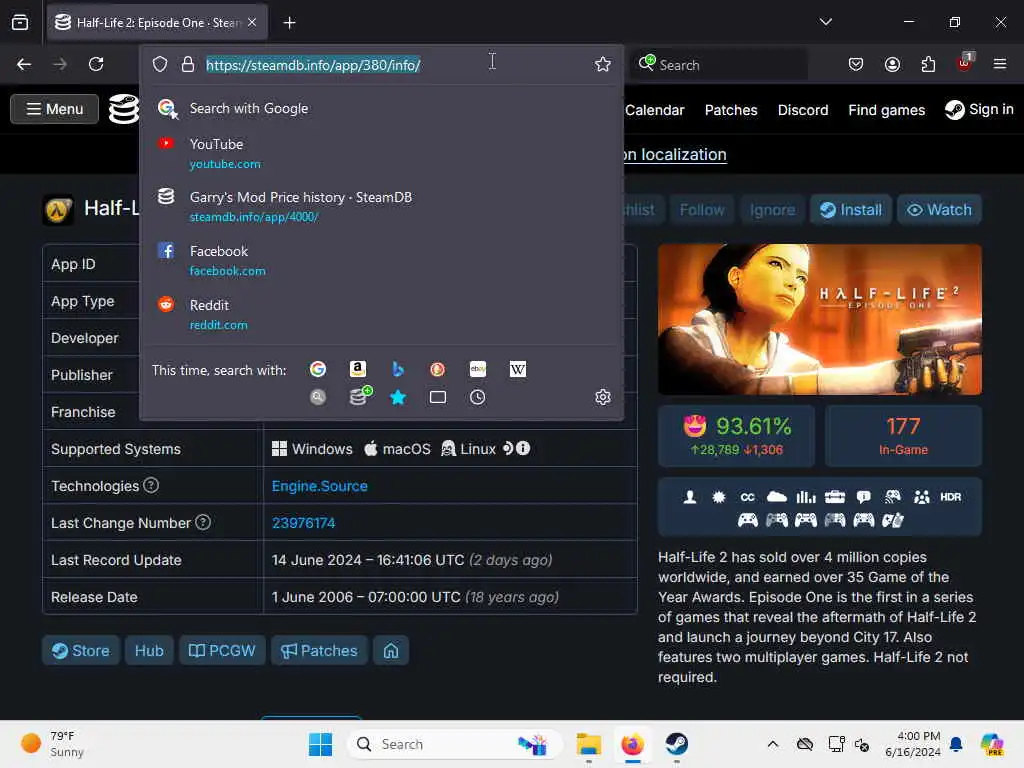Open SteamDB Menu button

(55, 109)
